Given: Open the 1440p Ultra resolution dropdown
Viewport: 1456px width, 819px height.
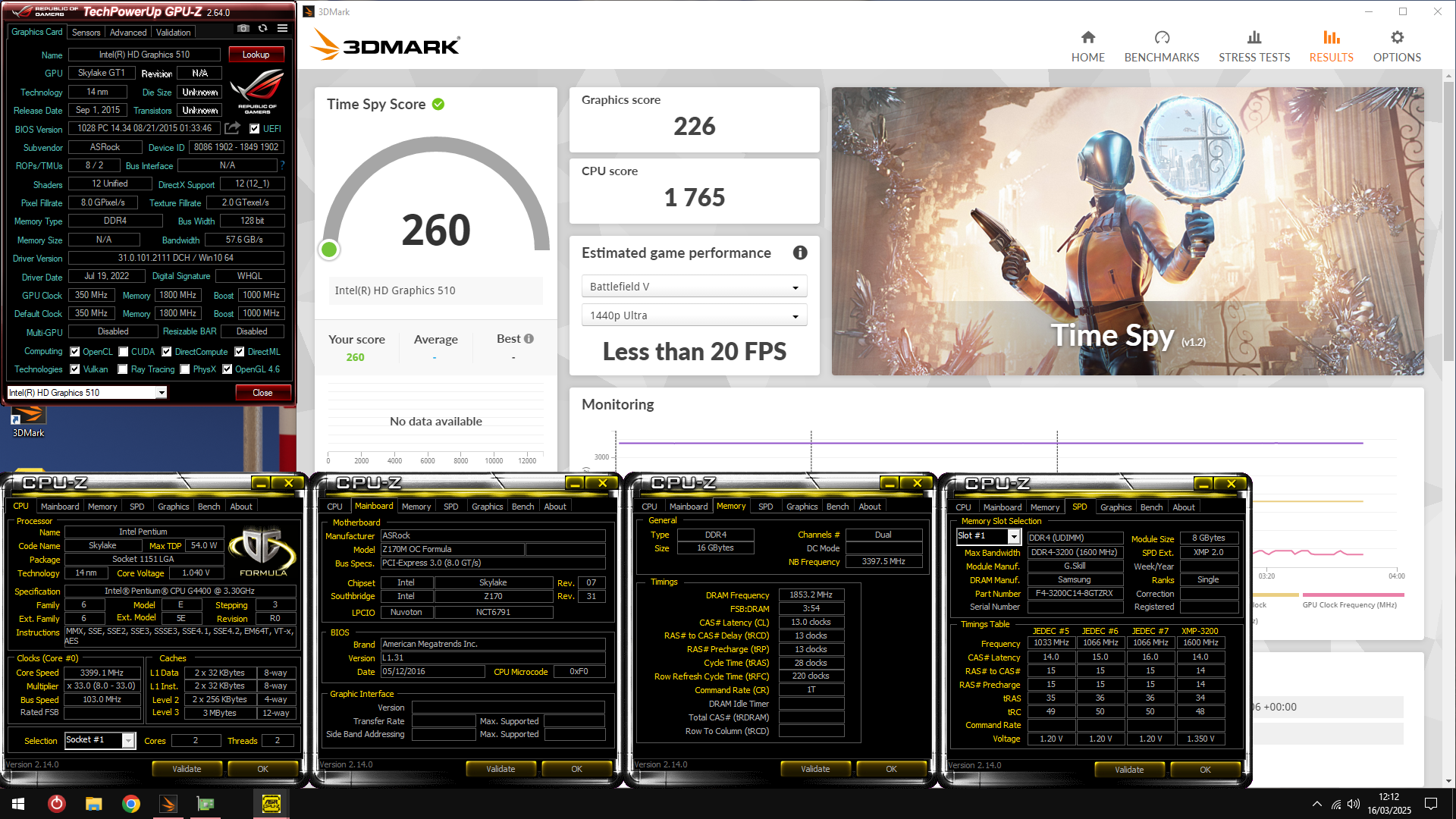Looking at the screenshot, I should coord(694,315).
